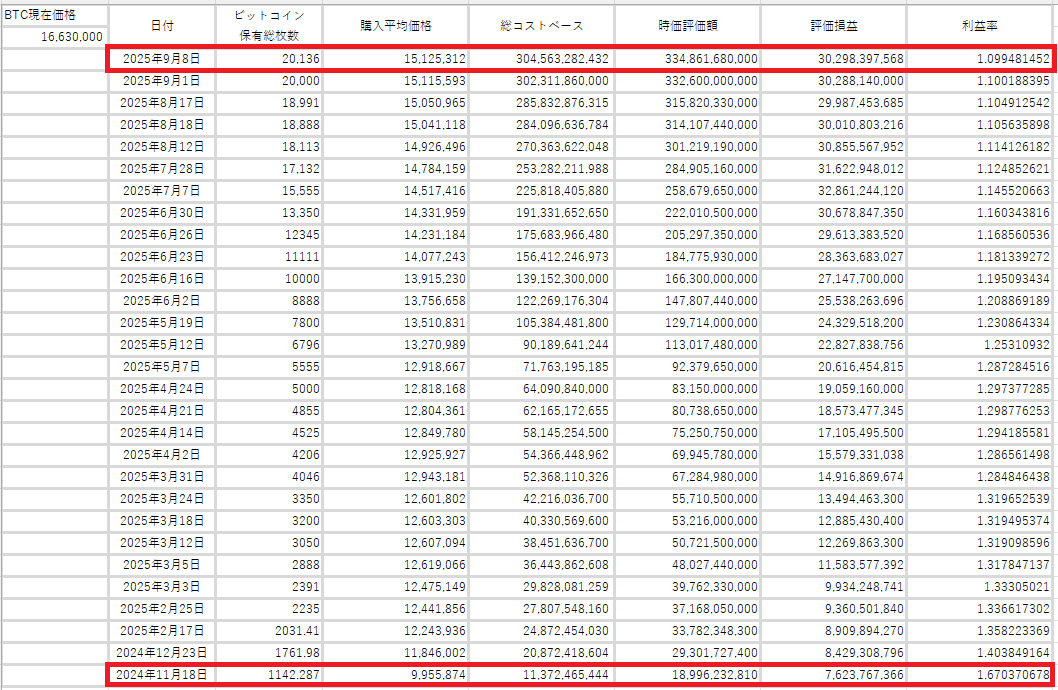Viewport: 1058px width, 690px height.
Task: Click holdings cell showing 1761.98
Action: [x=269, y=652]
